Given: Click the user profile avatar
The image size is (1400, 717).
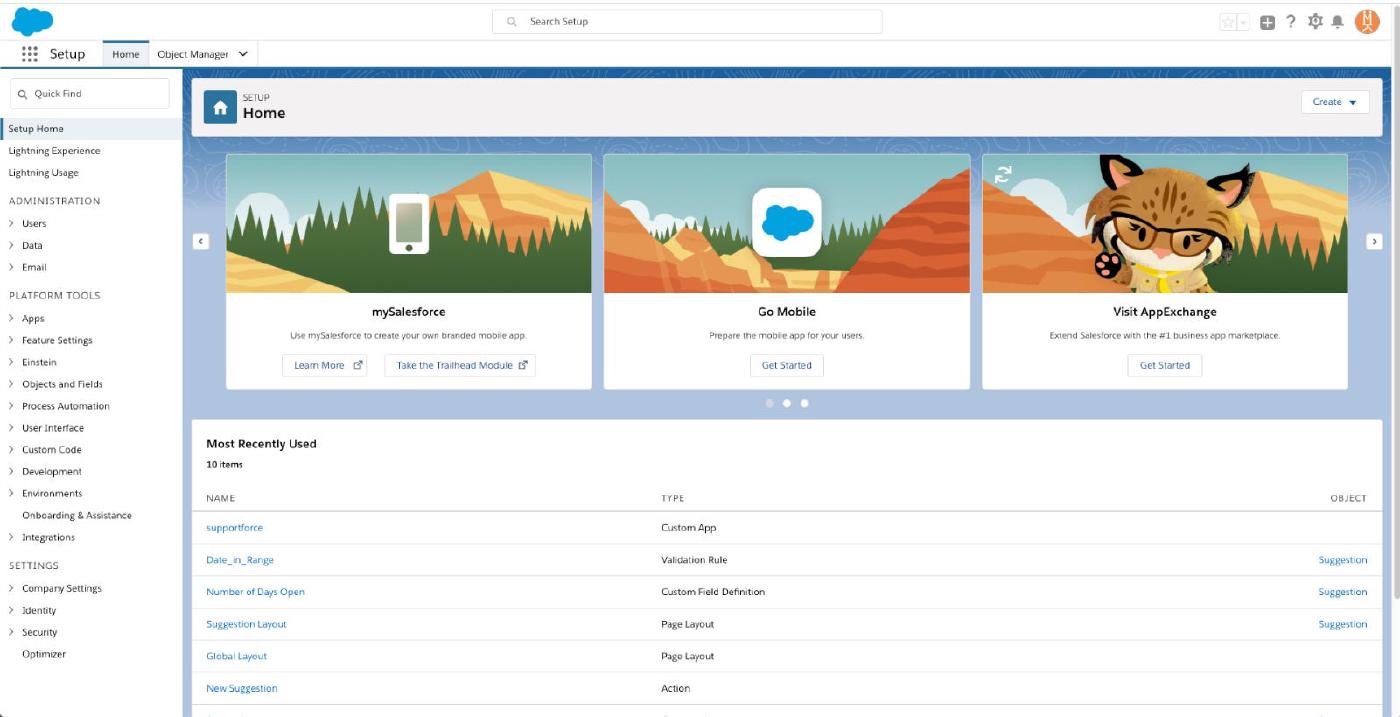Looking at the screenshot, I should [1367, 22].
